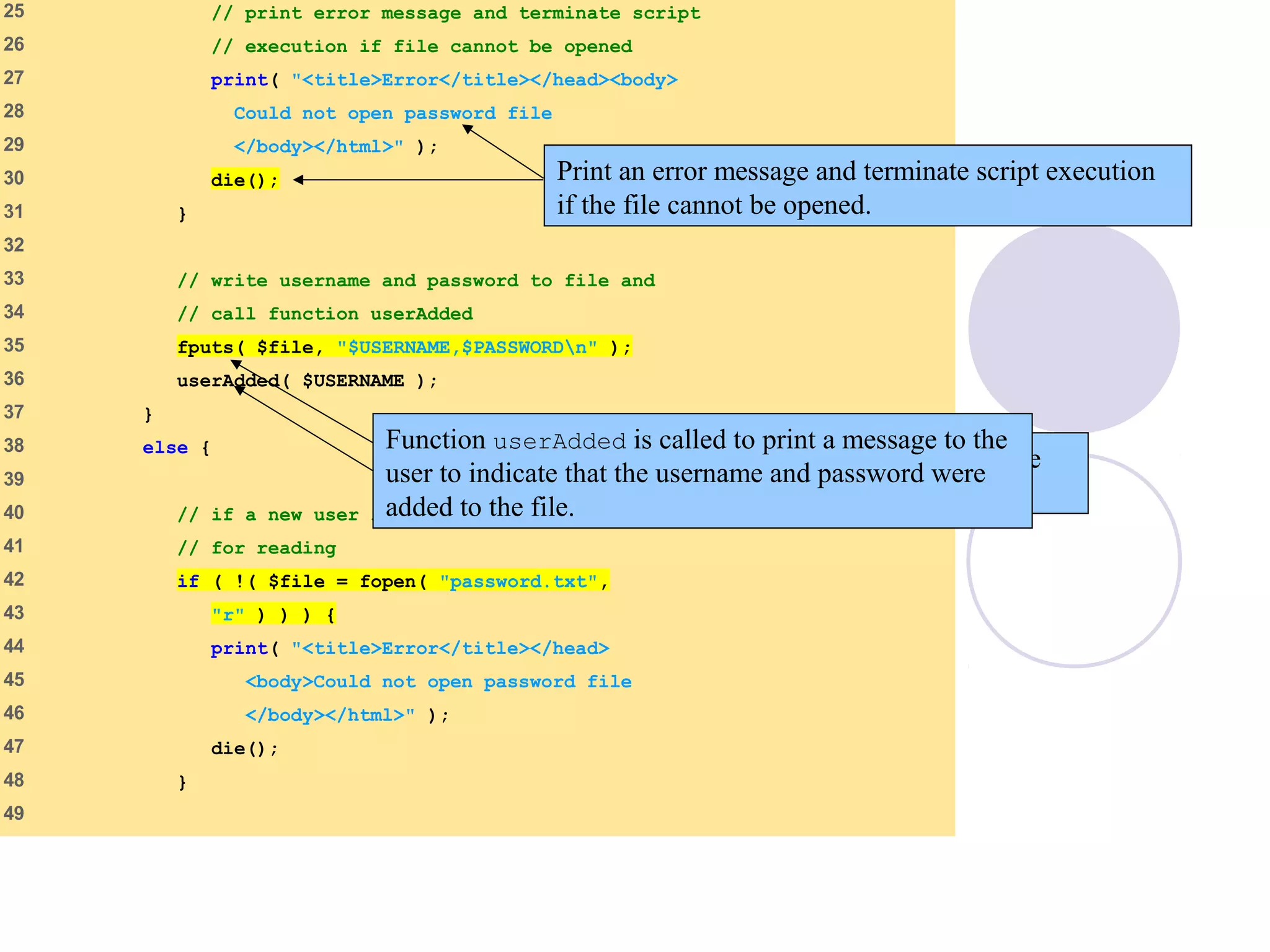The width and height of the screenshot is (1270, 952).
Task: Click '</body></html>" );' on line 46
Action: [x=347, y=715]
